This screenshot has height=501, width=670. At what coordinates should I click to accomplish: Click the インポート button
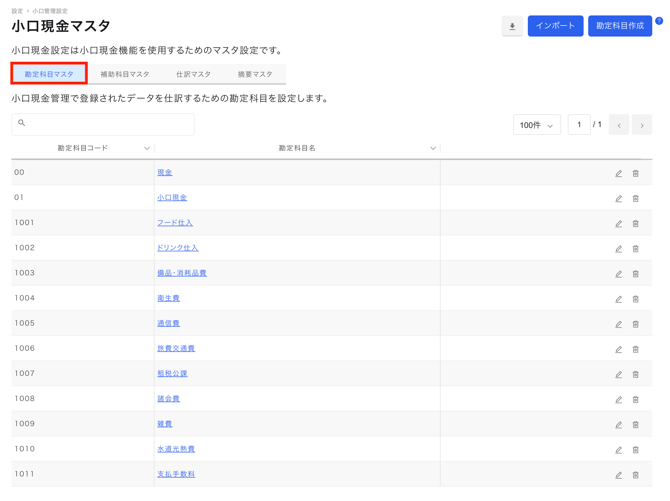pyautogui.click(x=555, y=26)
